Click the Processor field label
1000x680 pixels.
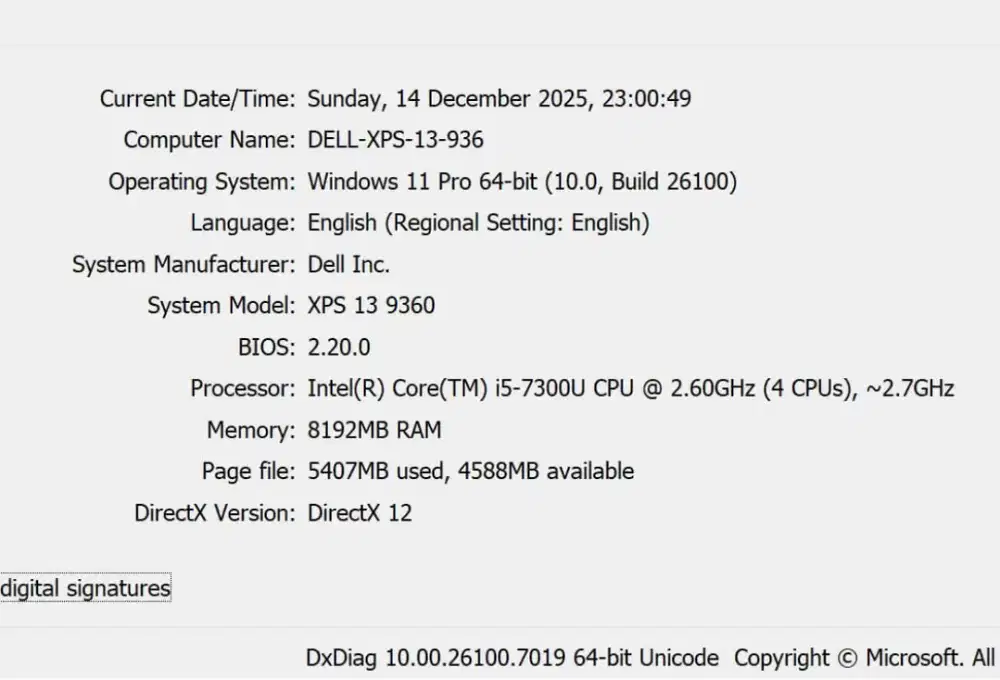pyautogui.click(x=241, y=388)
